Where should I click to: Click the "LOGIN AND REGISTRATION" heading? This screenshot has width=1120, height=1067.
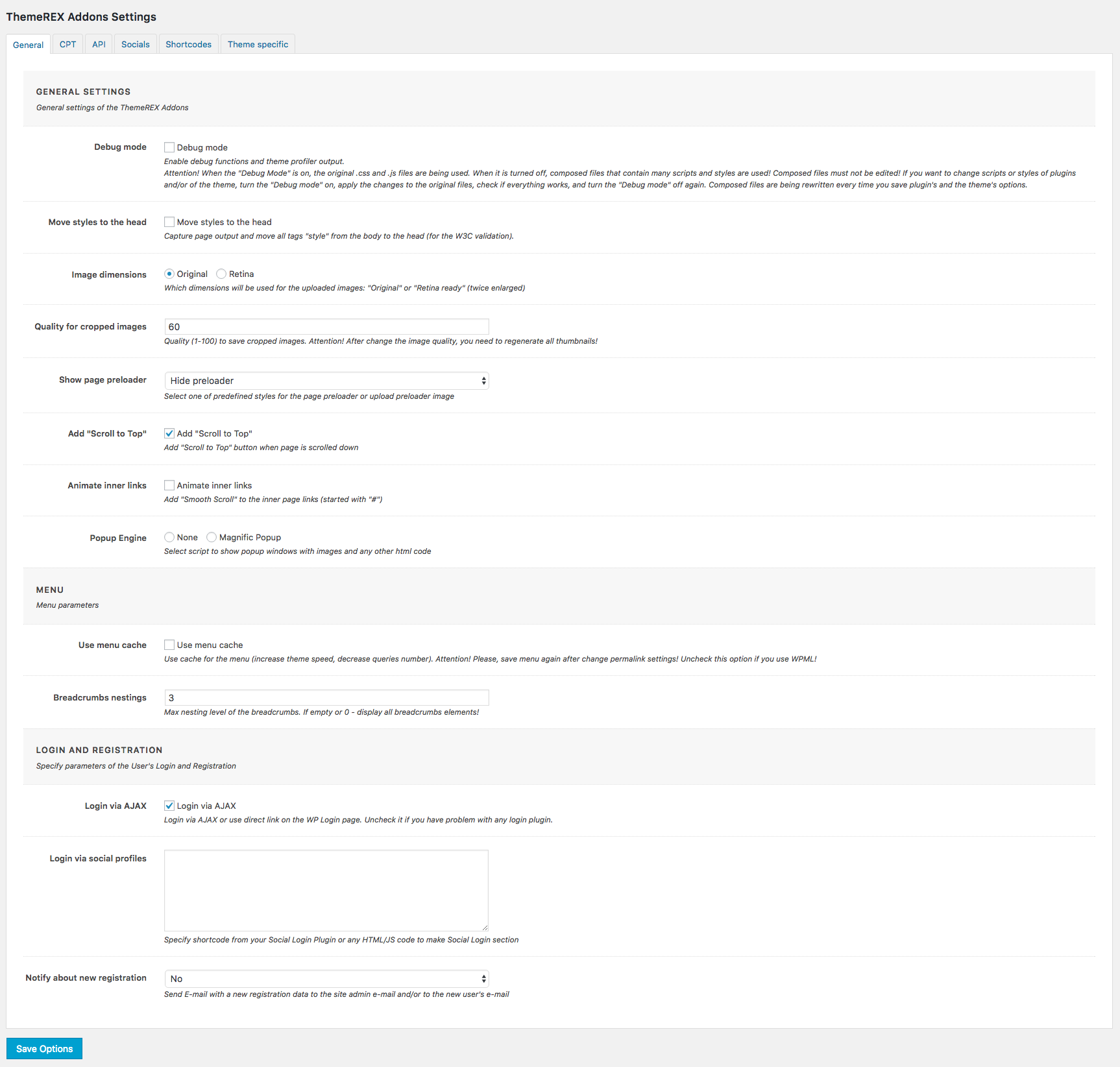click(99, 750)
